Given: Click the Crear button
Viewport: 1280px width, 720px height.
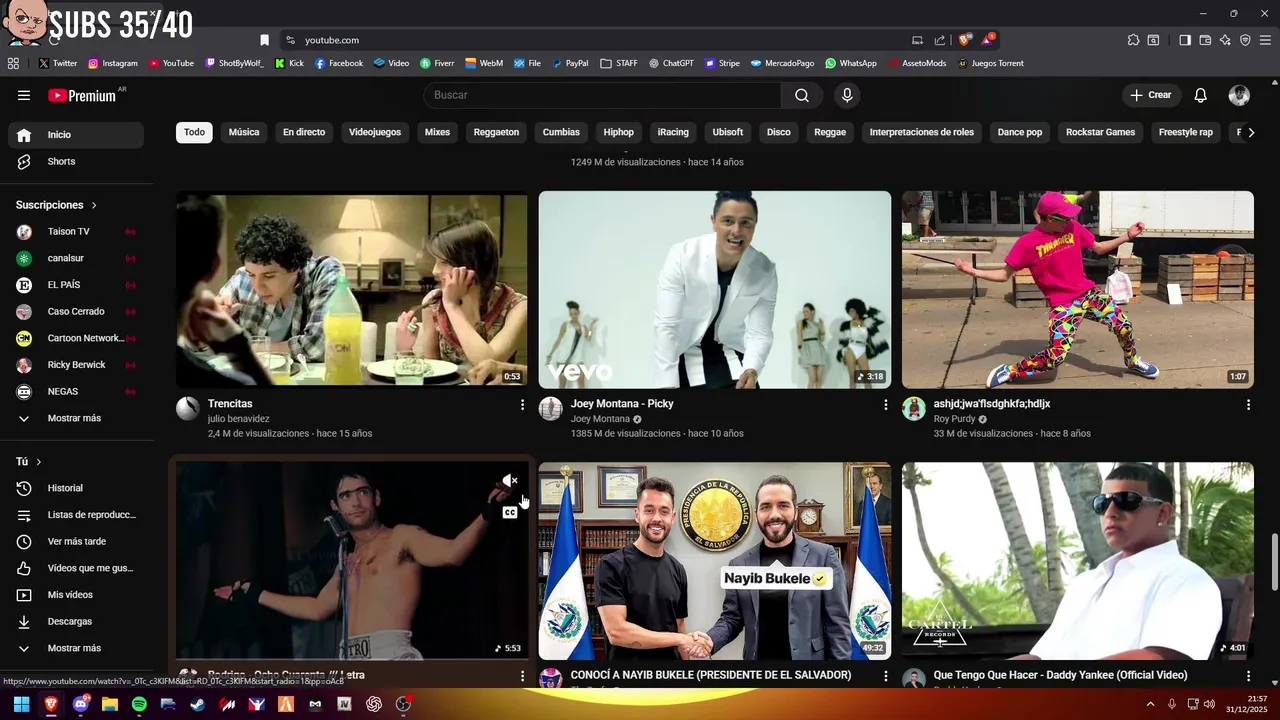Looking at the screenshot, I should [x=1150, y=95].
